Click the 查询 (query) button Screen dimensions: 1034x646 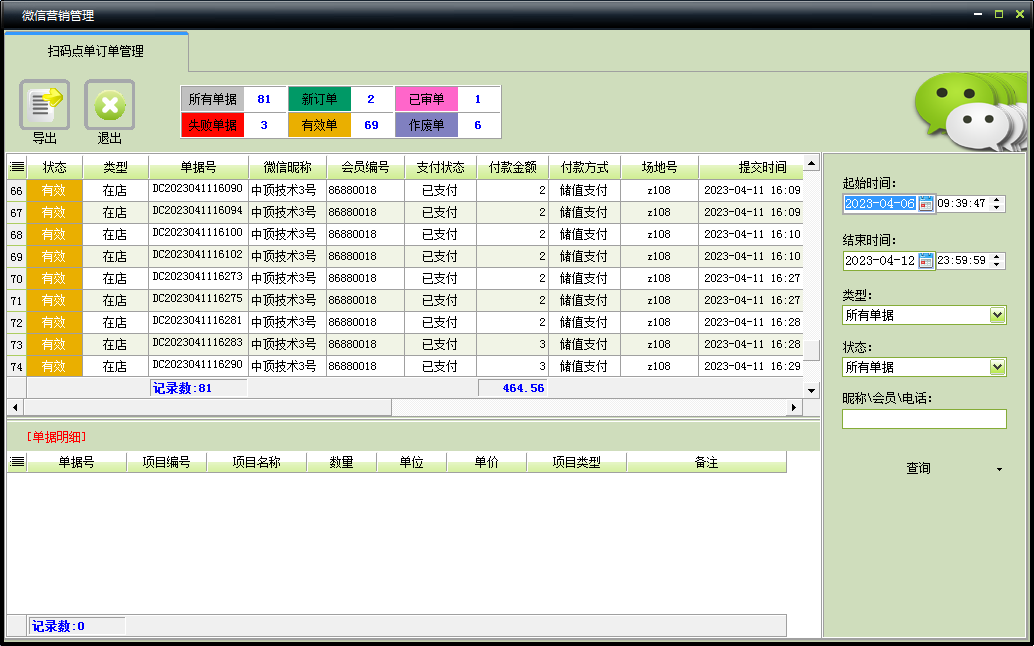pyautogui.click(x=918, y=469)
